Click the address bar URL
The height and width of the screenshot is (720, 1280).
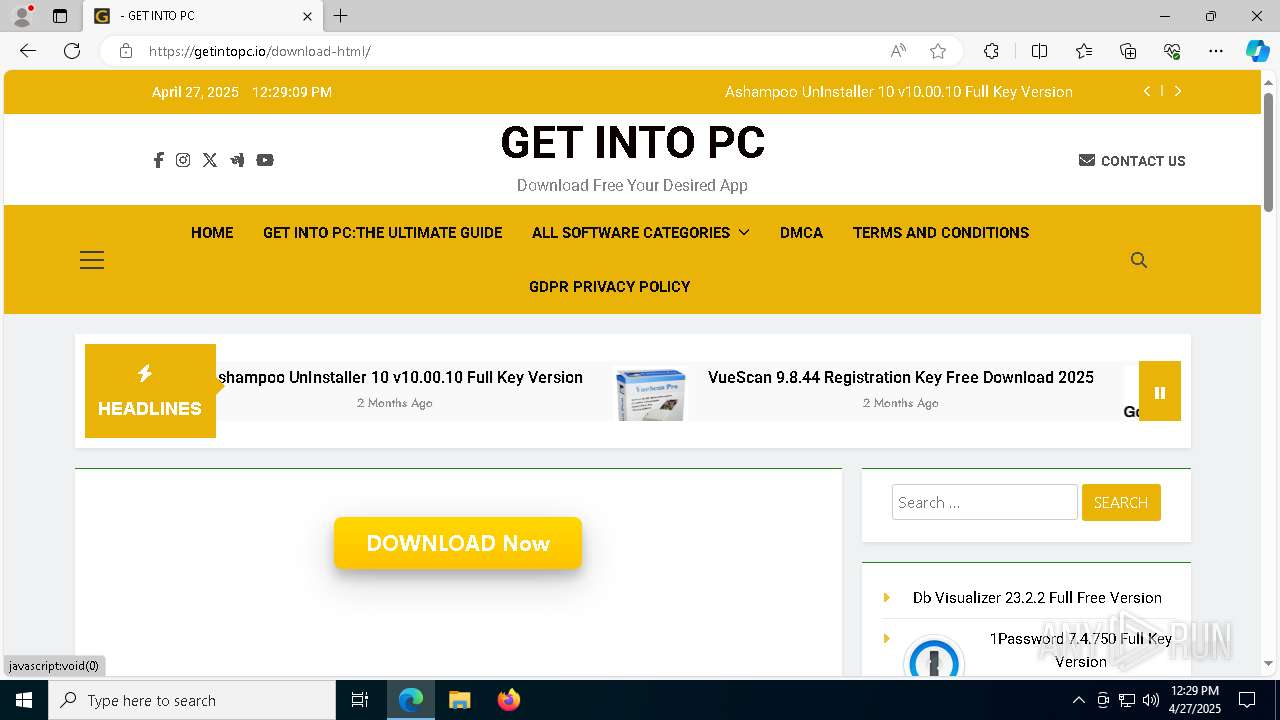(260, 51)
